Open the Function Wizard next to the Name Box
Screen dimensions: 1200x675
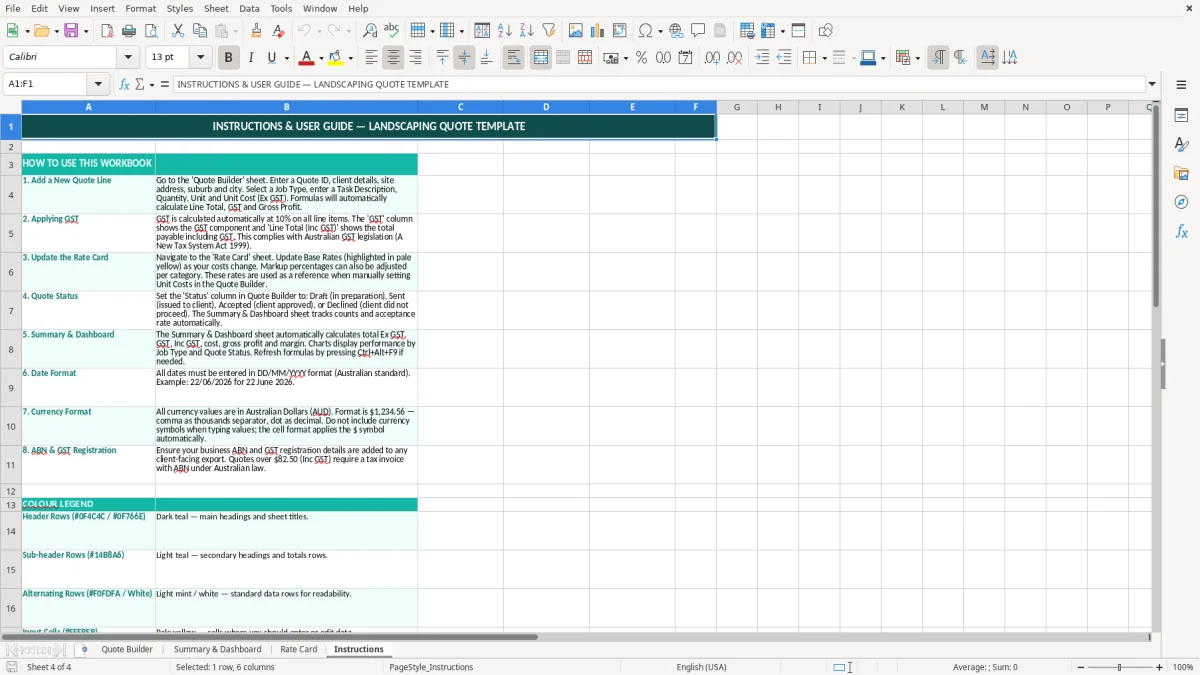tap(124, 84)
